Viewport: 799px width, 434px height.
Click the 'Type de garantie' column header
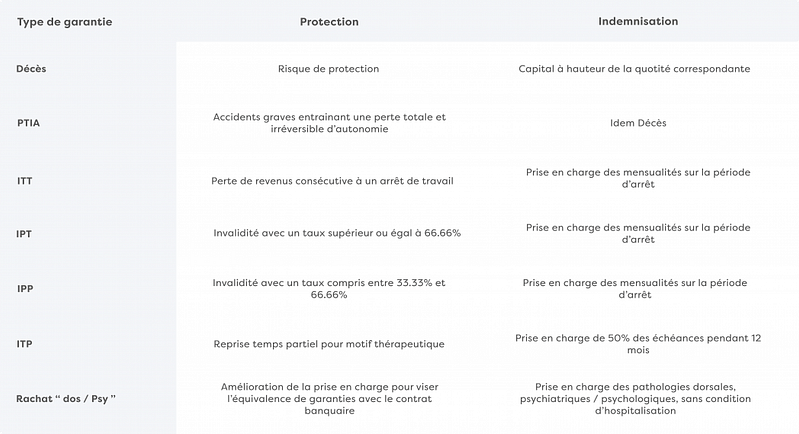[64, 22]
